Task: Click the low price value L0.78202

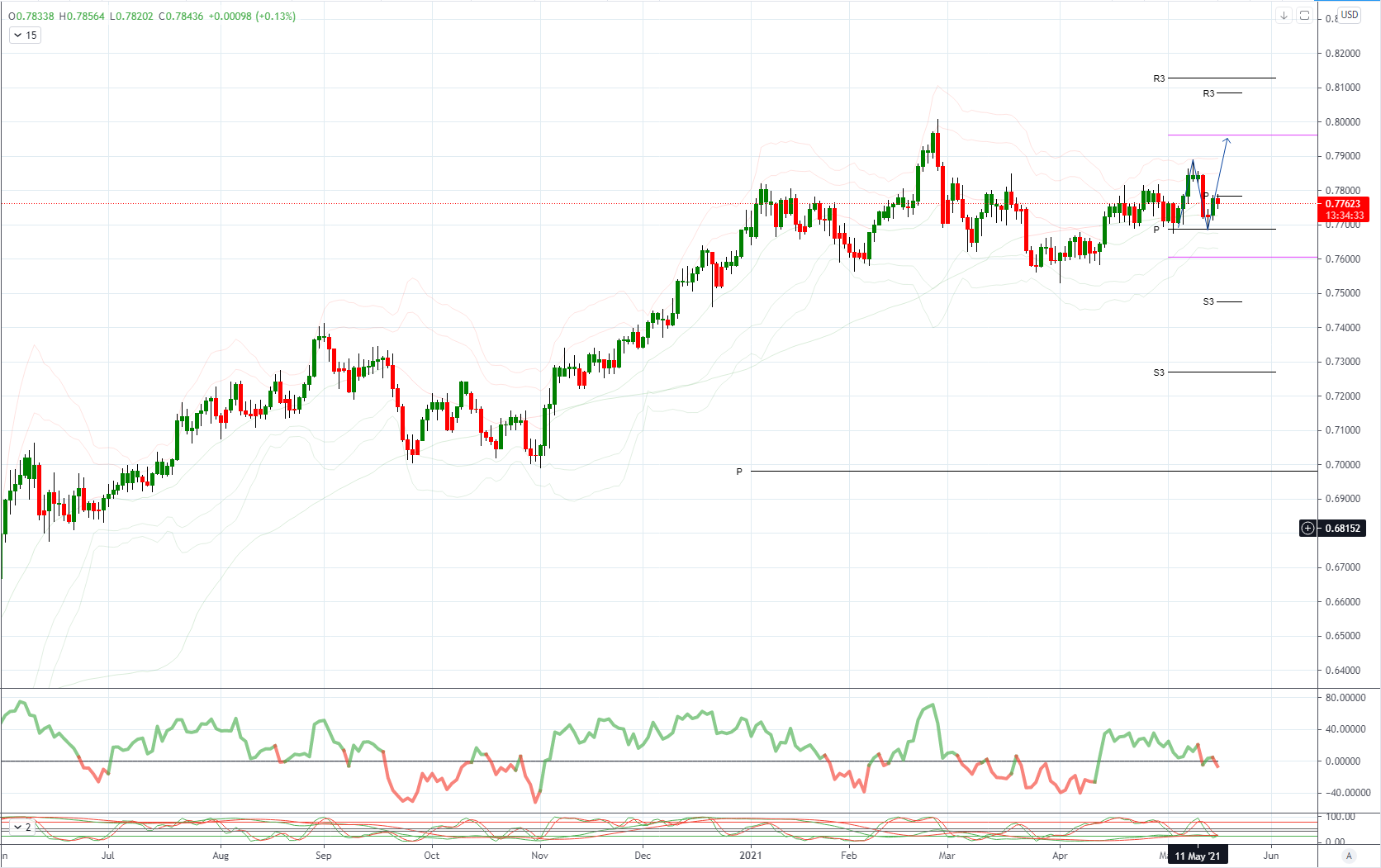Action: (x=131, y=17)
